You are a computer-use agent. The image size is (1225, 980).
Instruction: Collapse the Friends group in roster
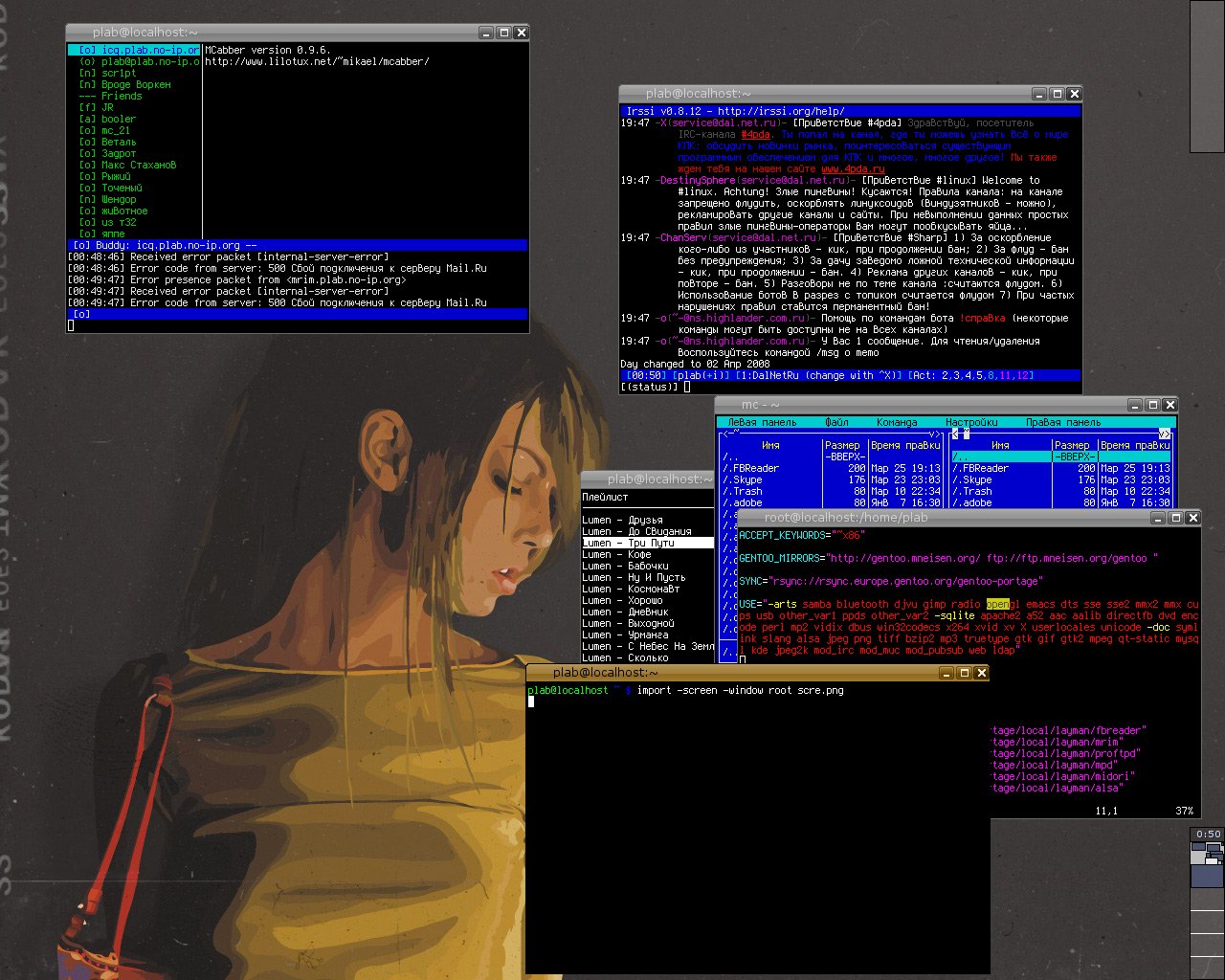(110, 96)
